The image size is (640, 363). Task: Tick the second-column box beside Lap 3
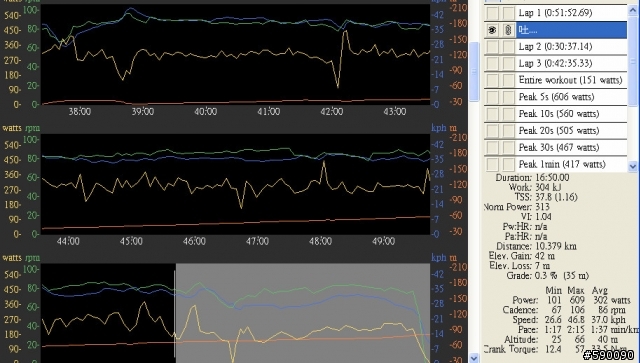click(508, 63)
